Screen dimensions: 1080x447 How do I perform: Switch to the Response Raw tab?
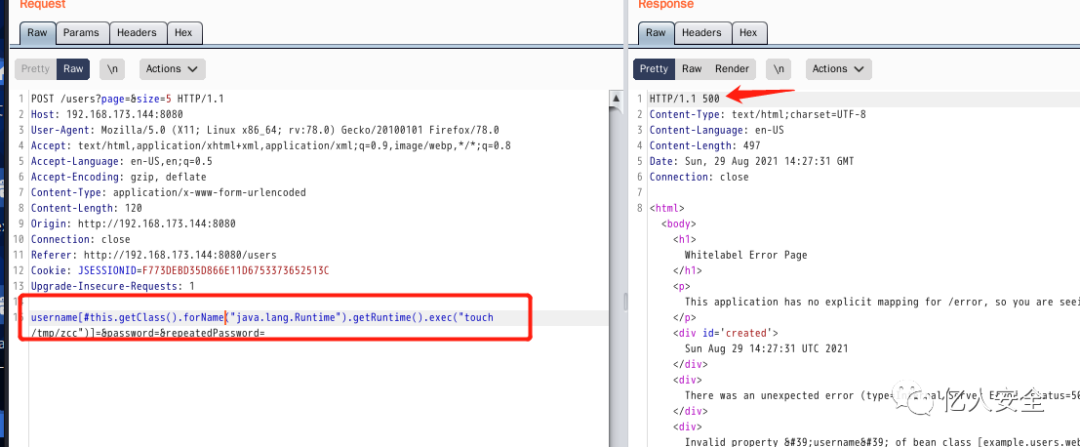(x=656, y=32)
